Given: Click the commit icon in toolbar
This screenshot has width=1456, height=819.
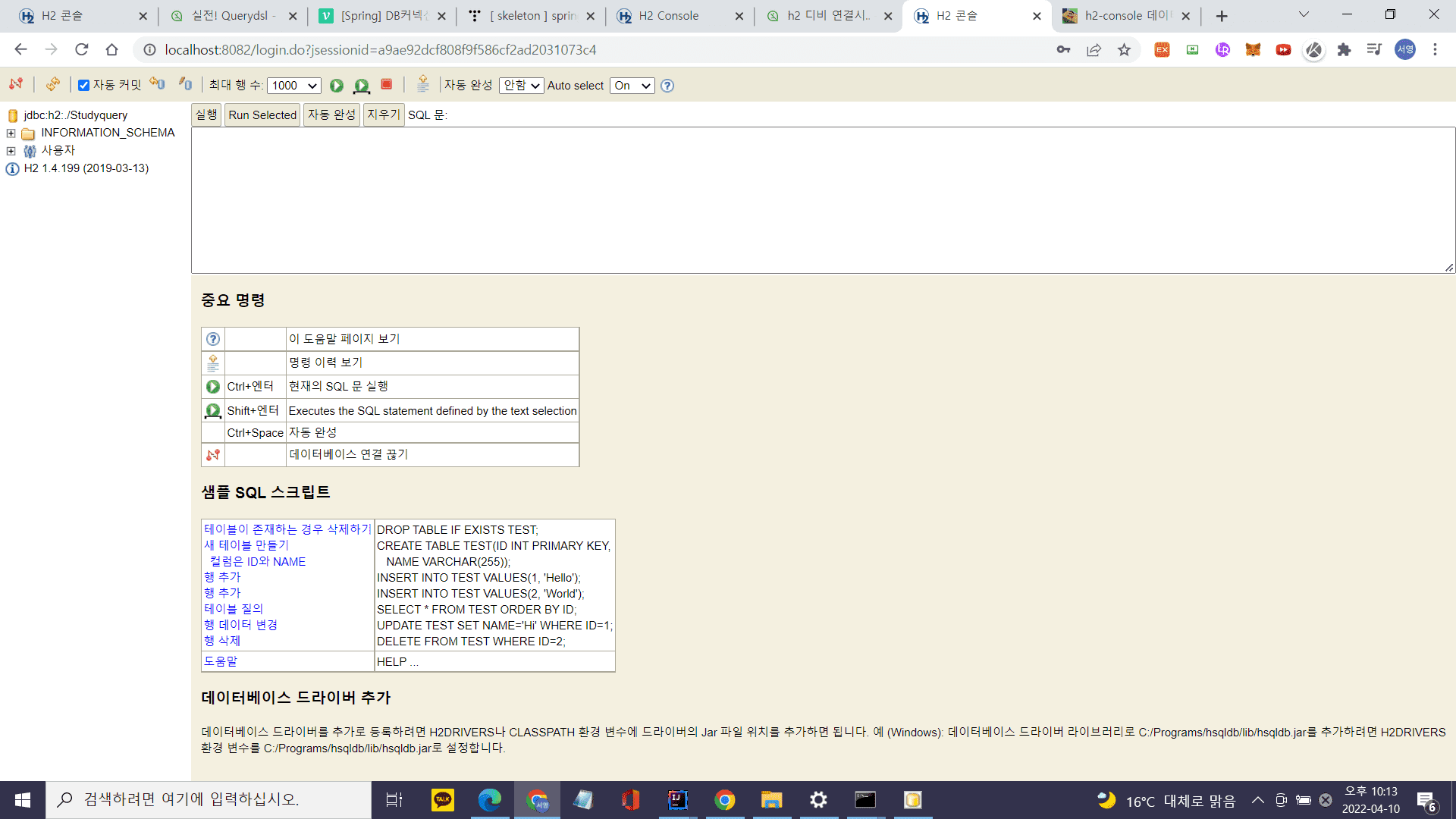Looking at the screenshot, I should [185, 84].
